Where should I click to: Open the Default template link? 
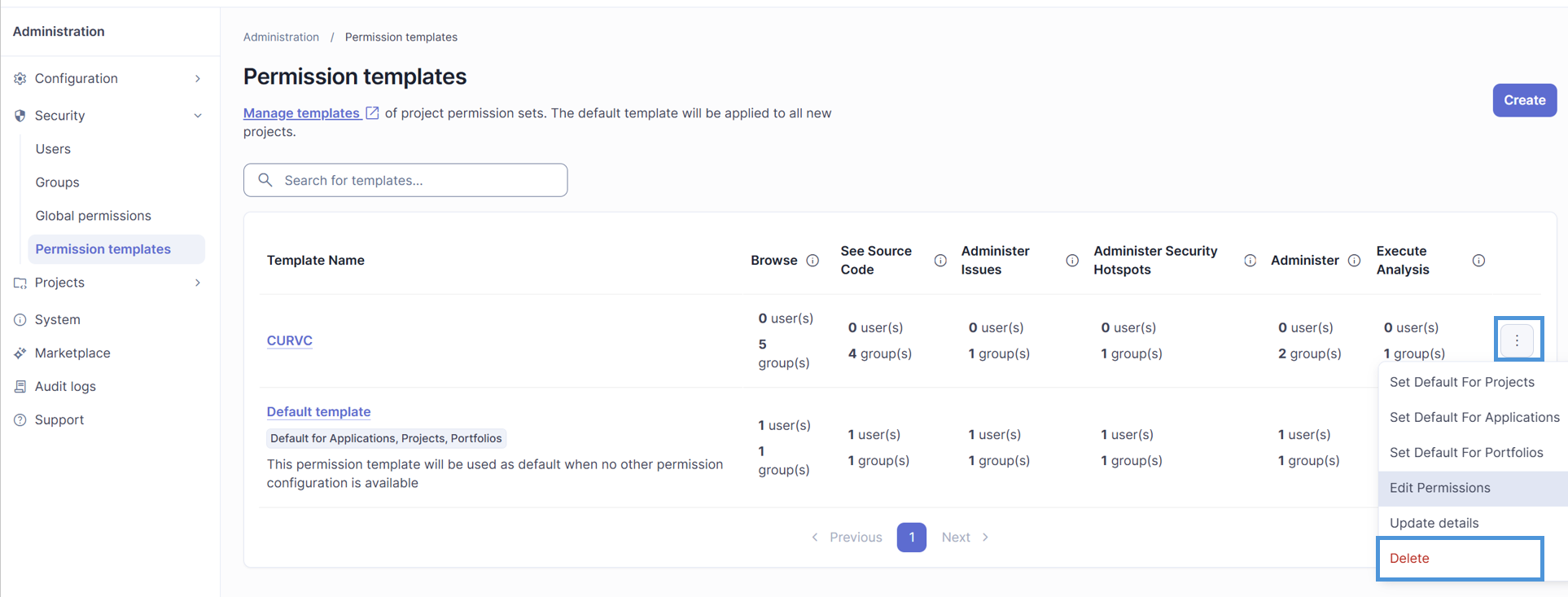(318, 411)
